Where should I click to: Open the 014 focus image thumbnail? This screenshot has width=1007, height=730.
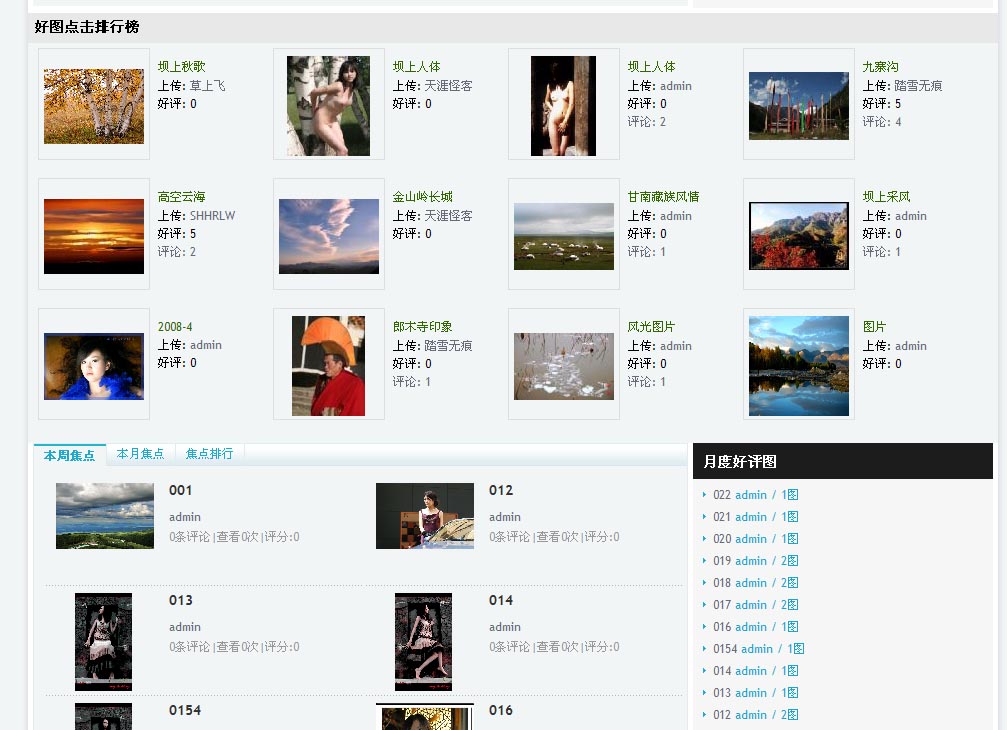tap(423, 642)
